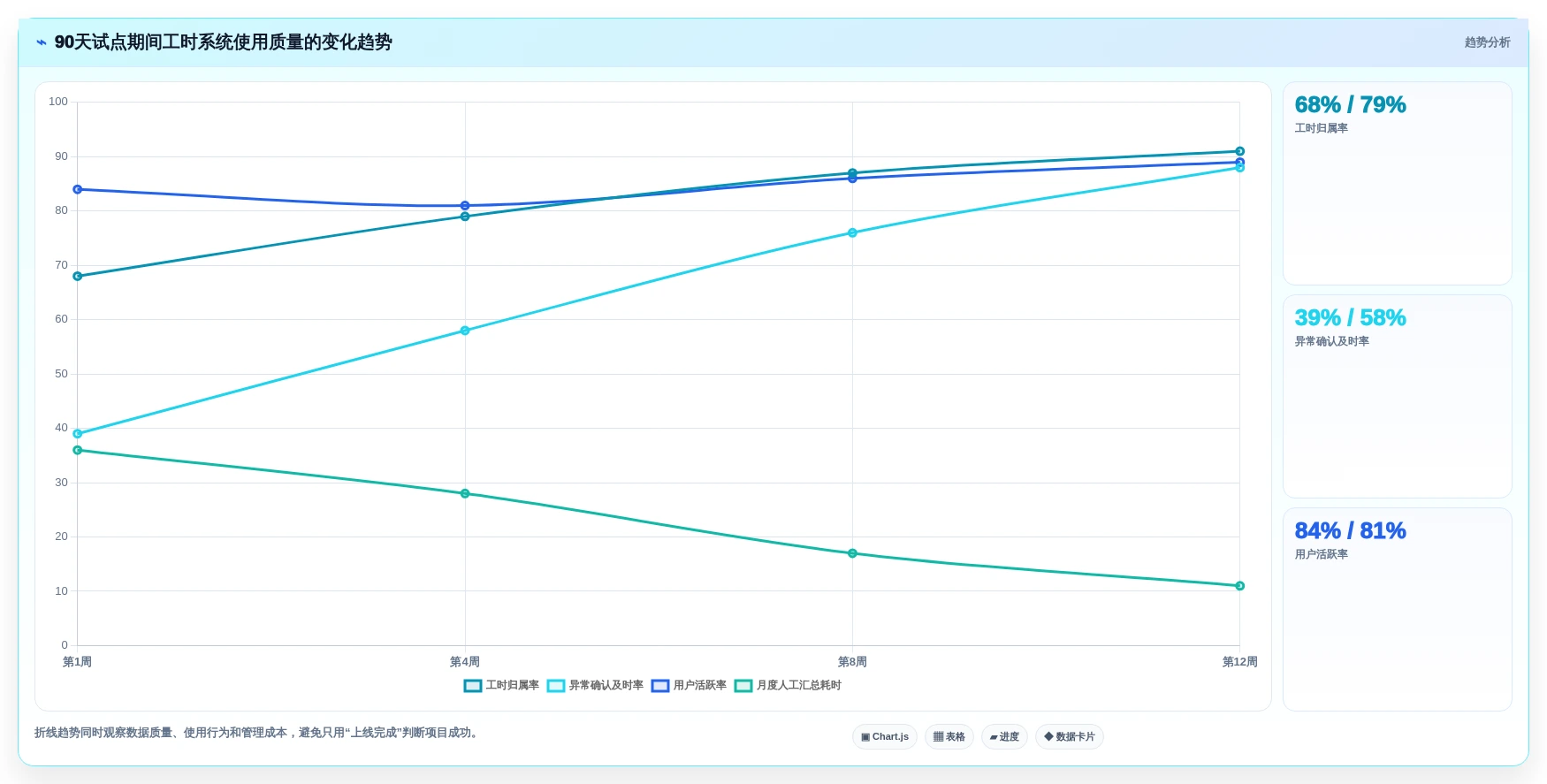Click the 工时归属率 card caption
This screenshot has width=1547, height=784.
1321,129
